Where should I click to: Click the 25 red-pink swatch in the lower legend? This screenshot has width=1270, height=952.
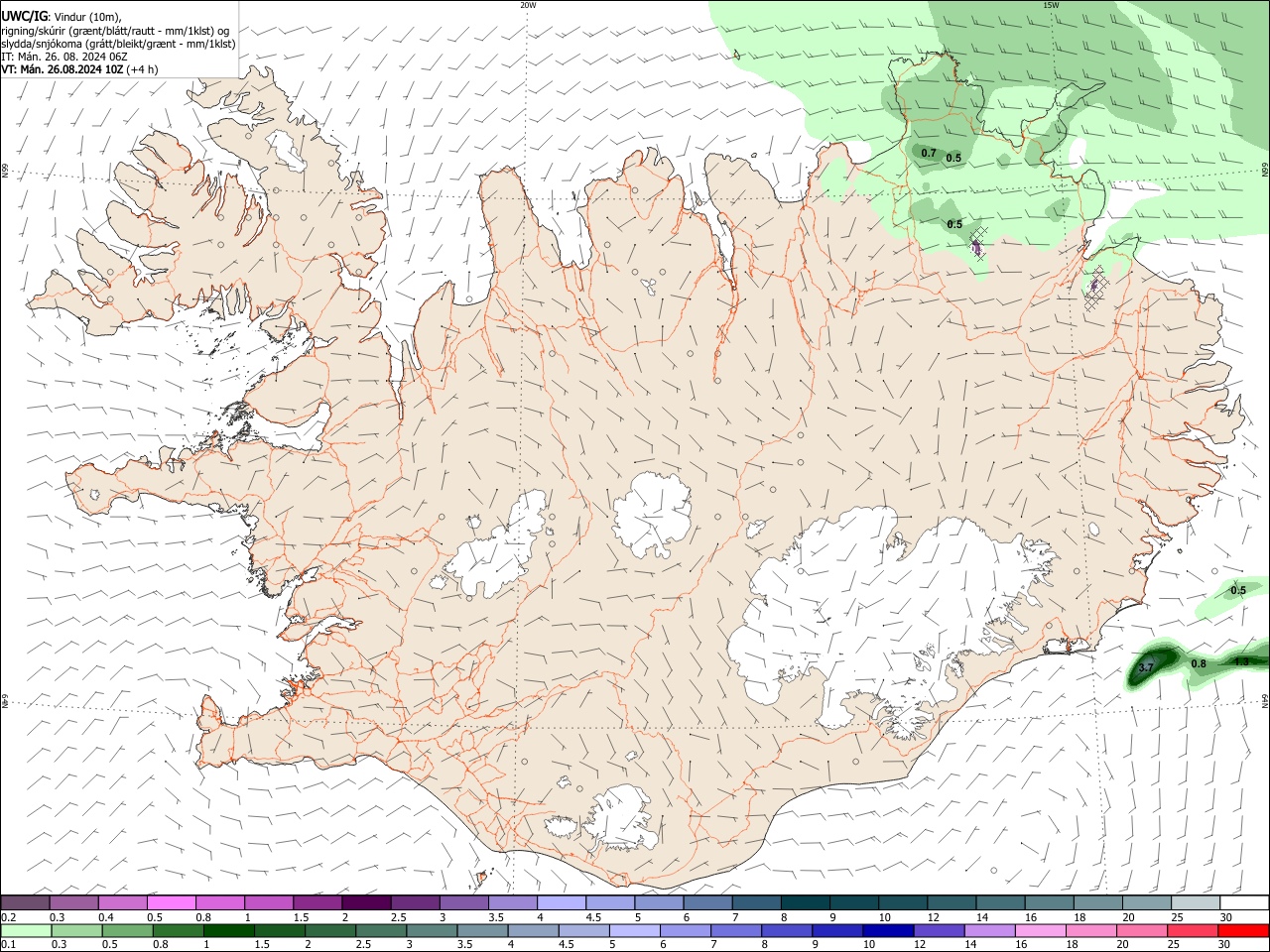tap(1193, 931)
